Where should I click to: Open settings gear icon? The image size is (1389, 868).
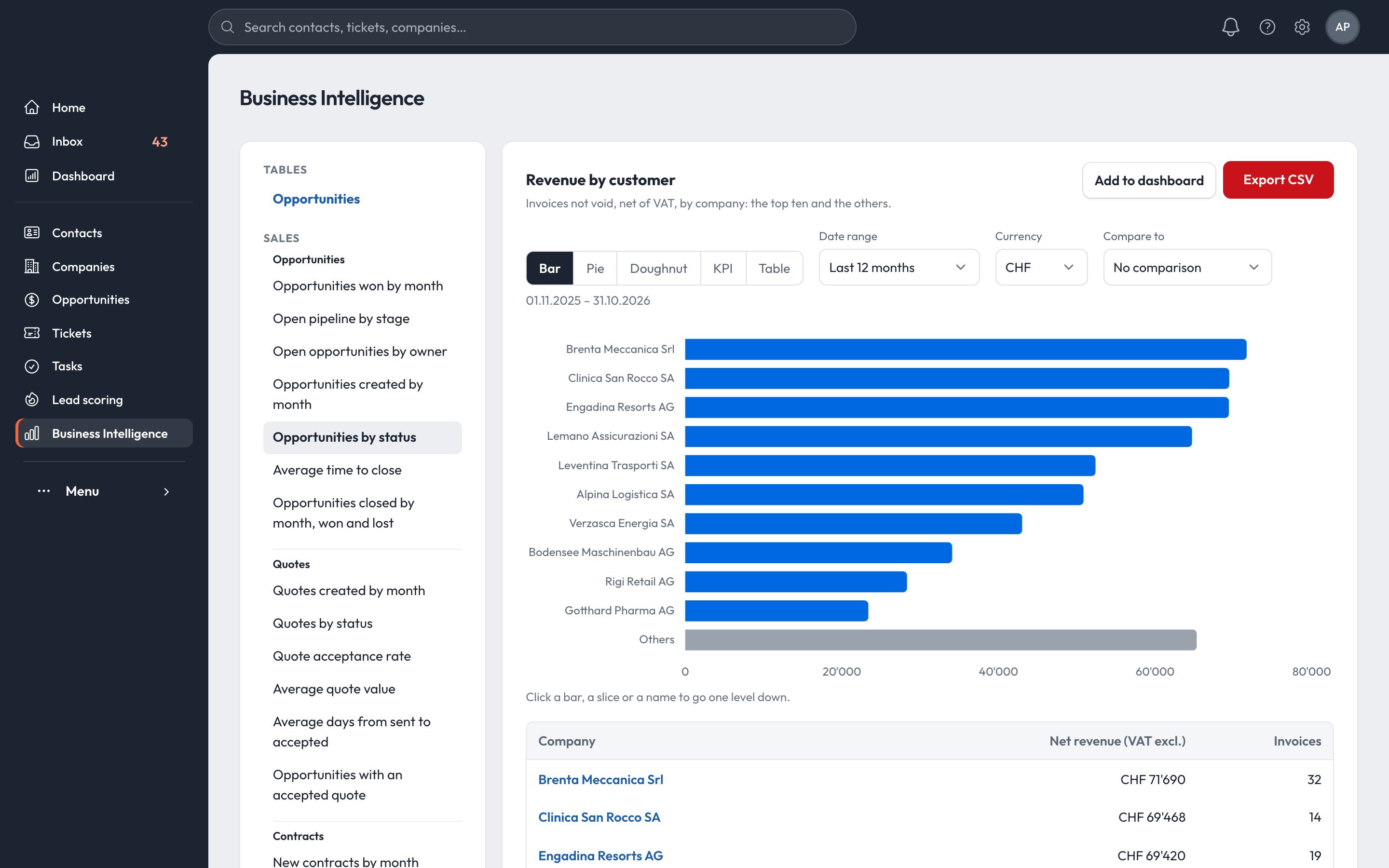click(x=1302, y=27)
